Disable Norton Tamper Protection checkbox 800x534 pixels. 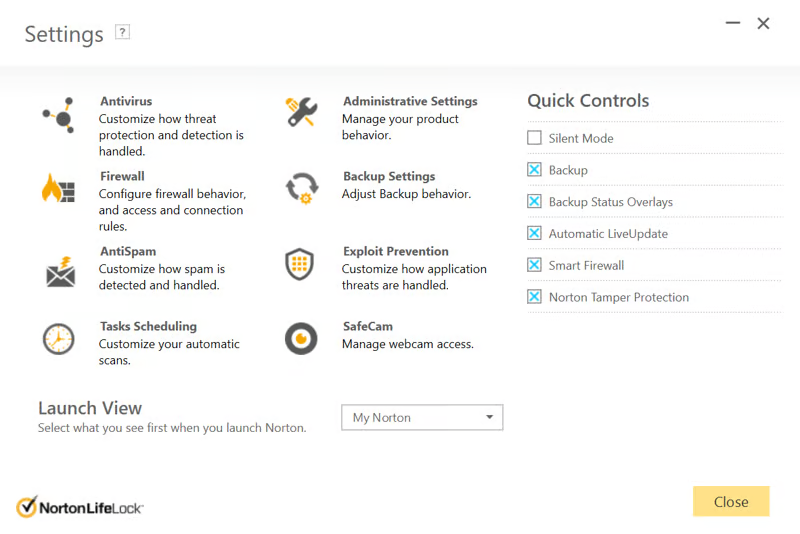point(535,297)
